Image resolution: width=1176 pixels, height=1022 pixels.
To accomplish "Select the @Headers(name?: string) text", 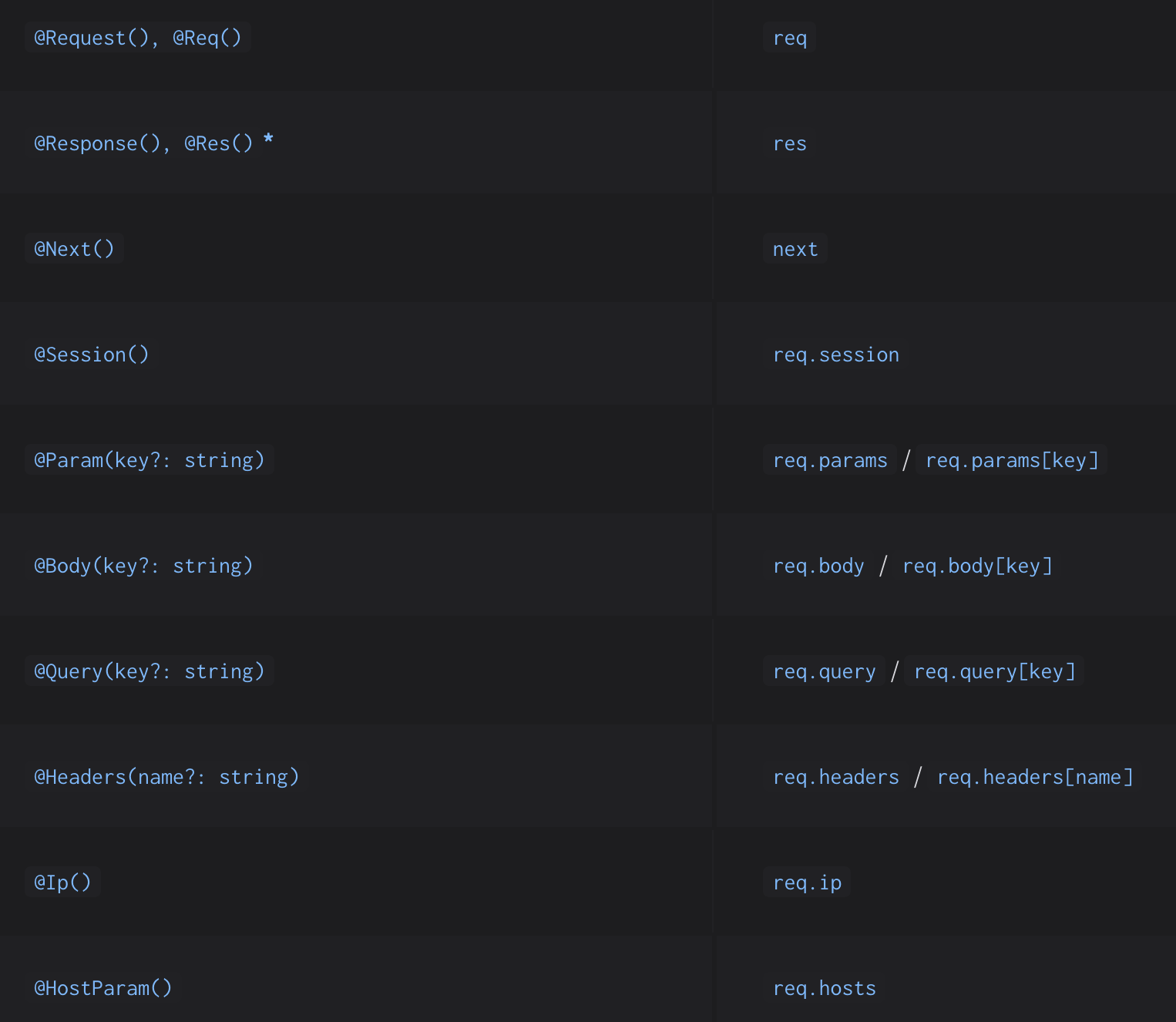I will click(166, 777).
